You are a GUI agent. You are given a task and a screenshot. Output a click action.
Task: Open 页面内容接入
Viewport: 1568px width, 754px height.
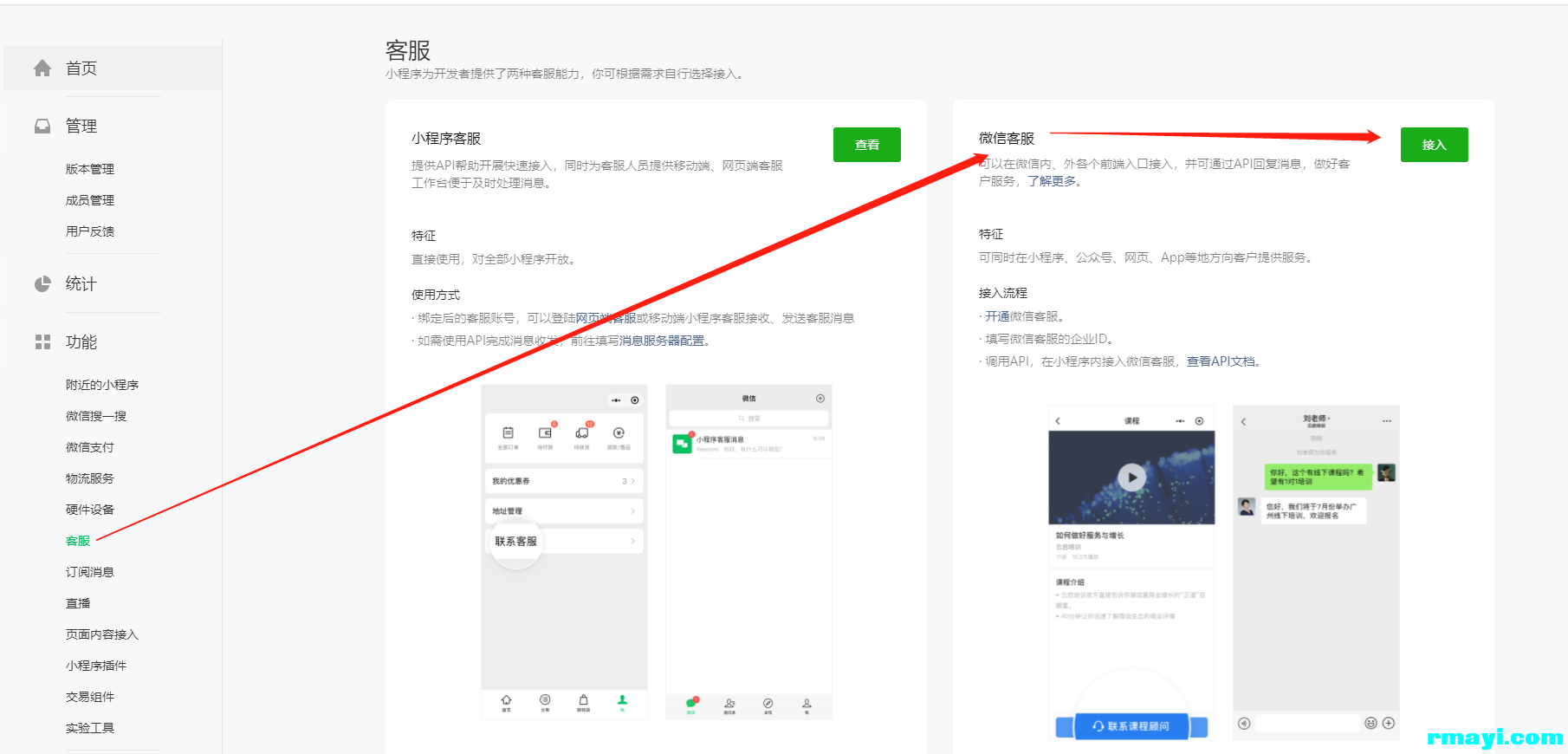tap(102, 634)
